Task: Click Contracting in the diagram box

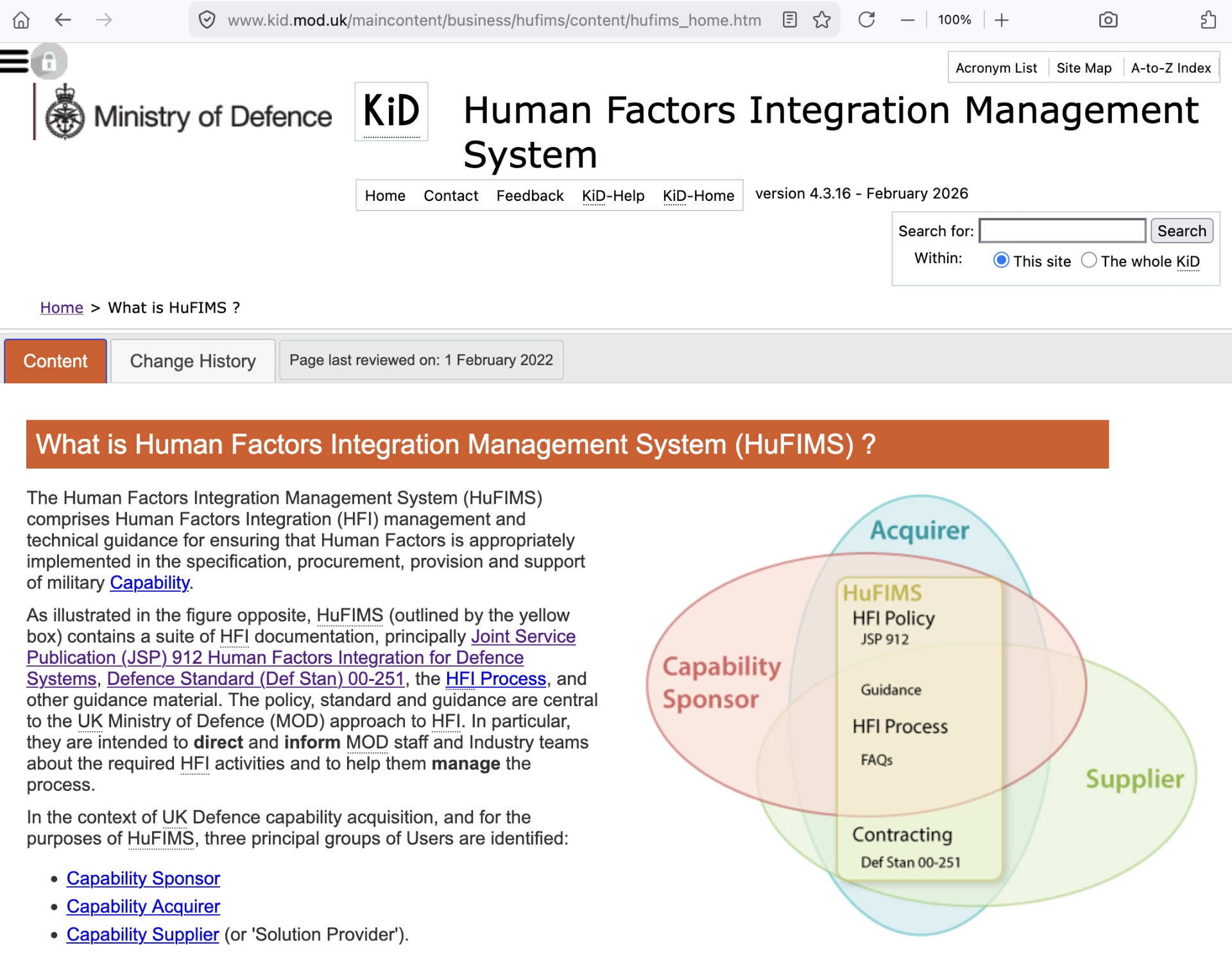Action: click(902, 834)
